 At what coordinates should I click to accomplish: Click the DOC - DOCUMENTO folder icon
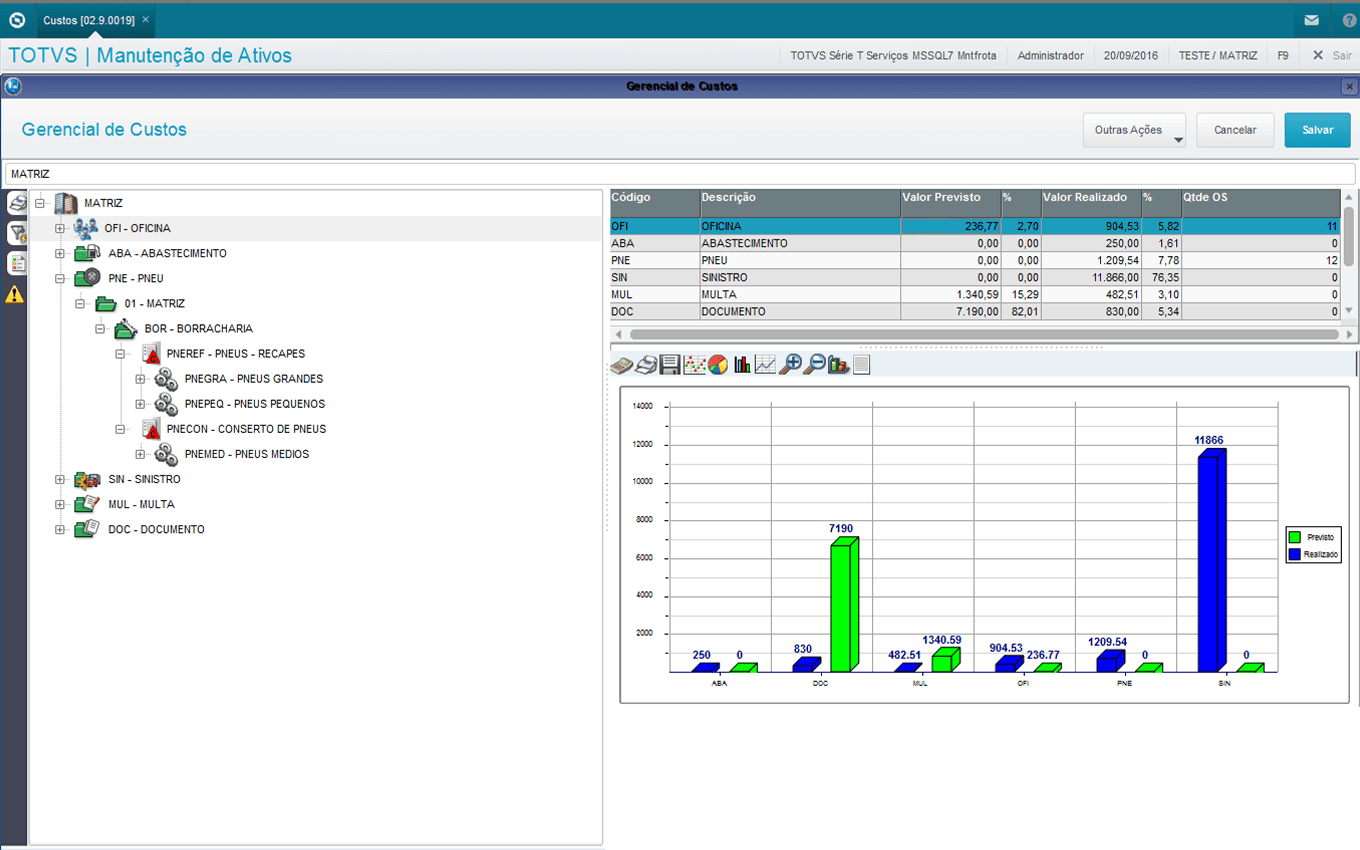tap(86, 529)
